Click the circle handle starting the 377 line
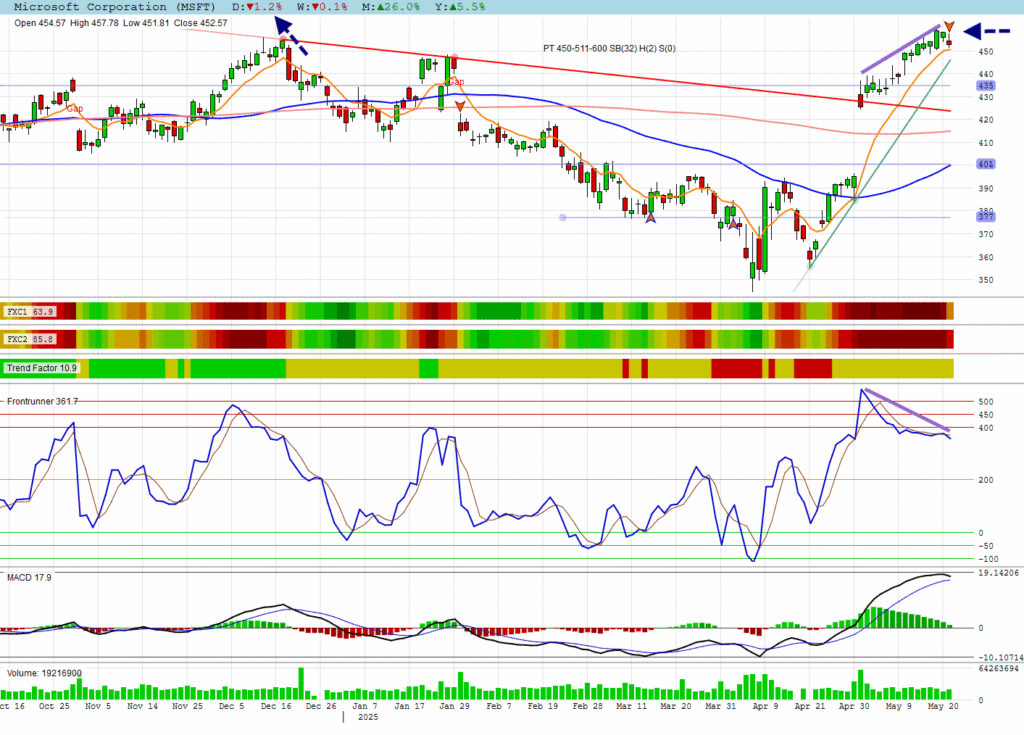 coord(563,218)
